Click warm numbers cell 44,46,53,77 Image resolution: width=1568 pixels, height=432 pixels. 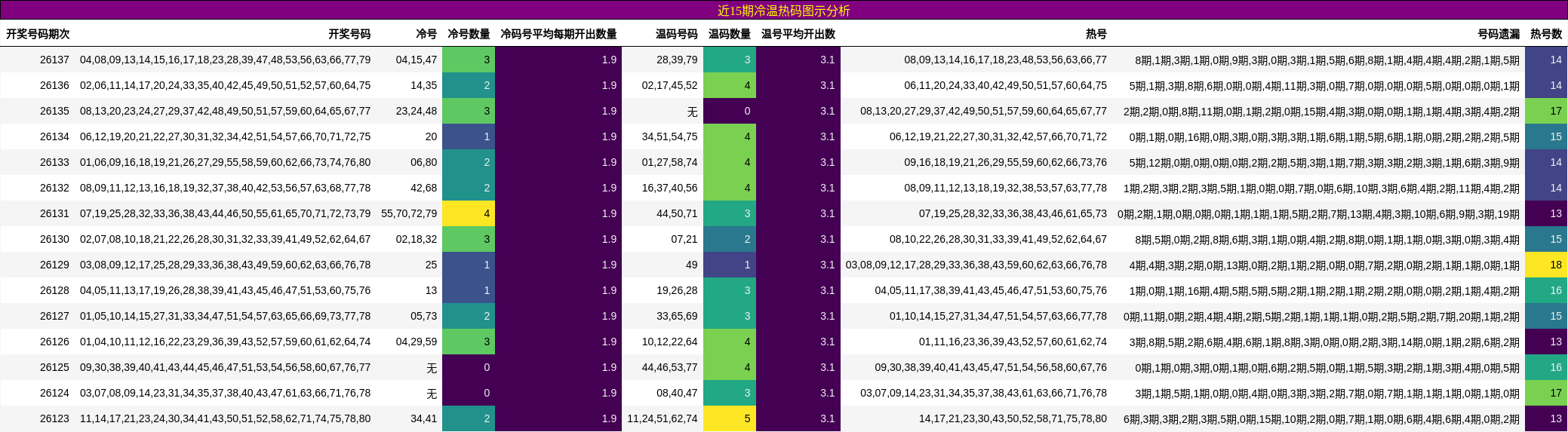tap(670, 367)
